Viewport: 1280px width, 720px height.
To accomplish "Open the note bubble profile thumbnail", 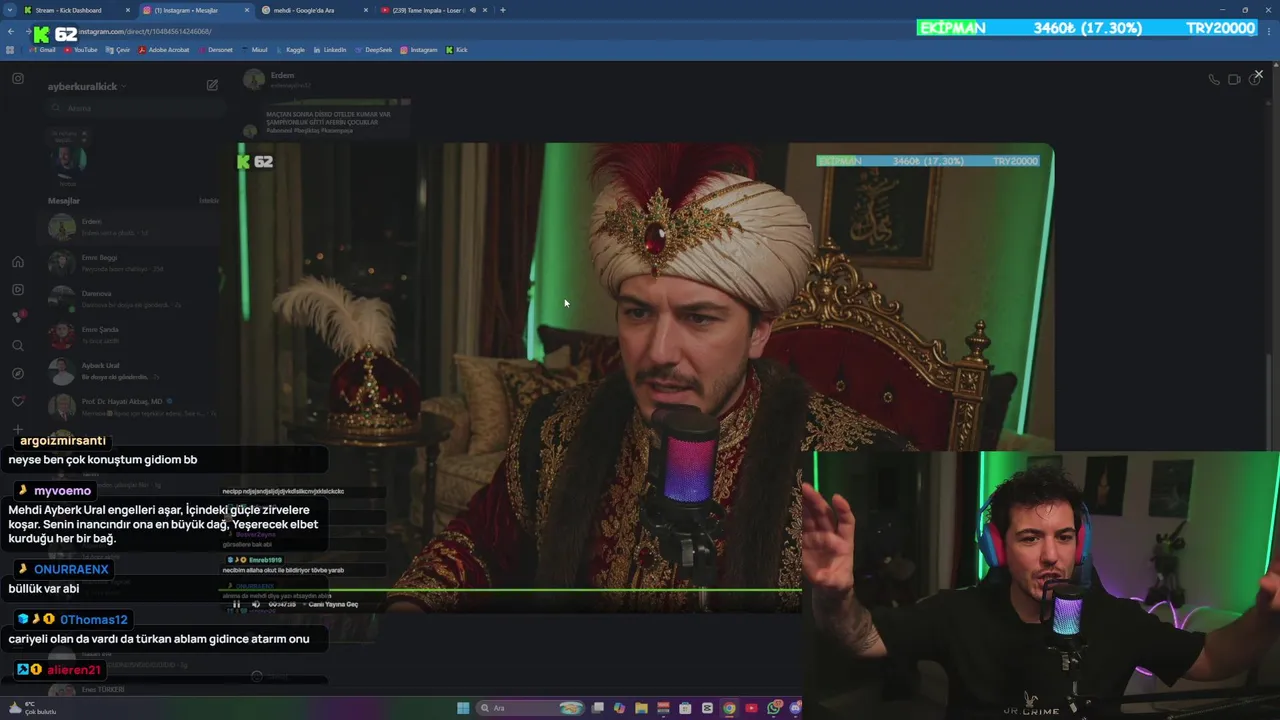I will pyautogui.click(x=68, y=160).
